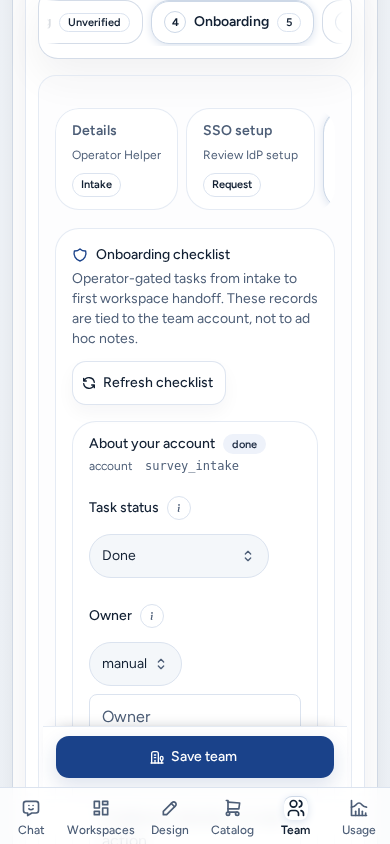
Task: Click the Owner text field
Action: [195, 711]
